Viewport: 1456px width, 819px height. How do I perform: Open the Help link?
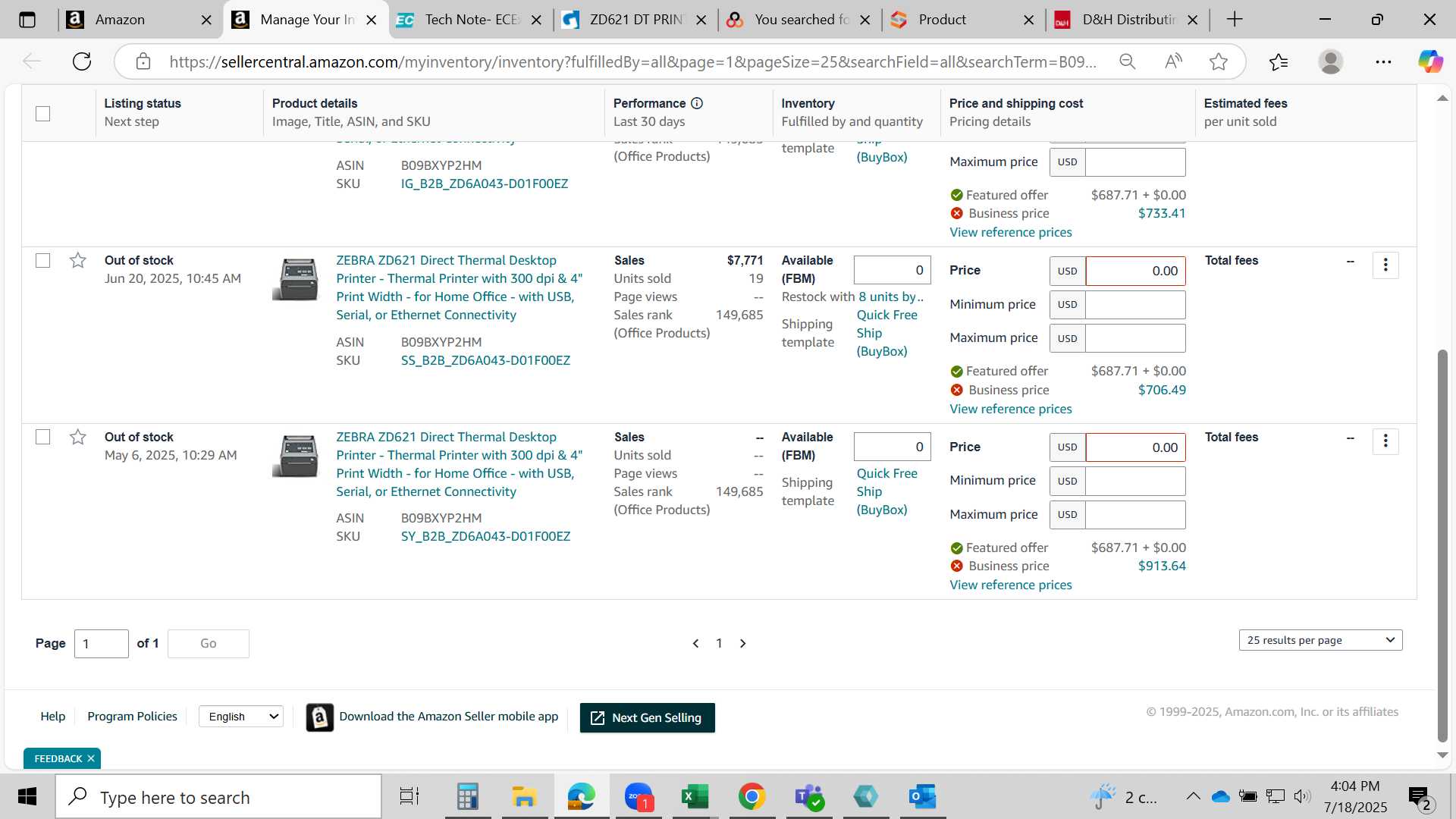(x=53, y=717)
